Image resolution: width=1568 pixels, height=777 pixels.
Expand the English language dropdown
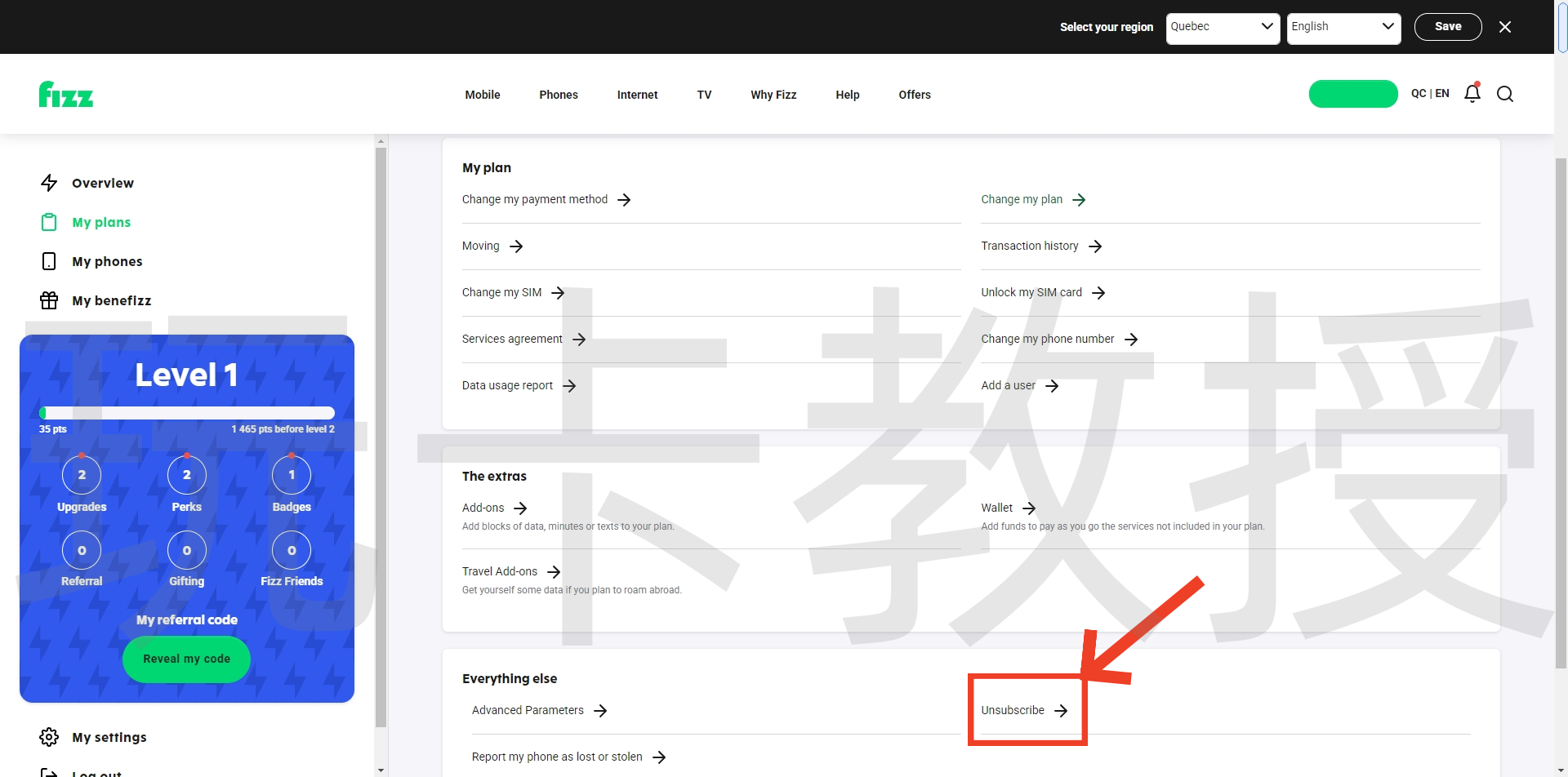click(x=1343, y=27)
